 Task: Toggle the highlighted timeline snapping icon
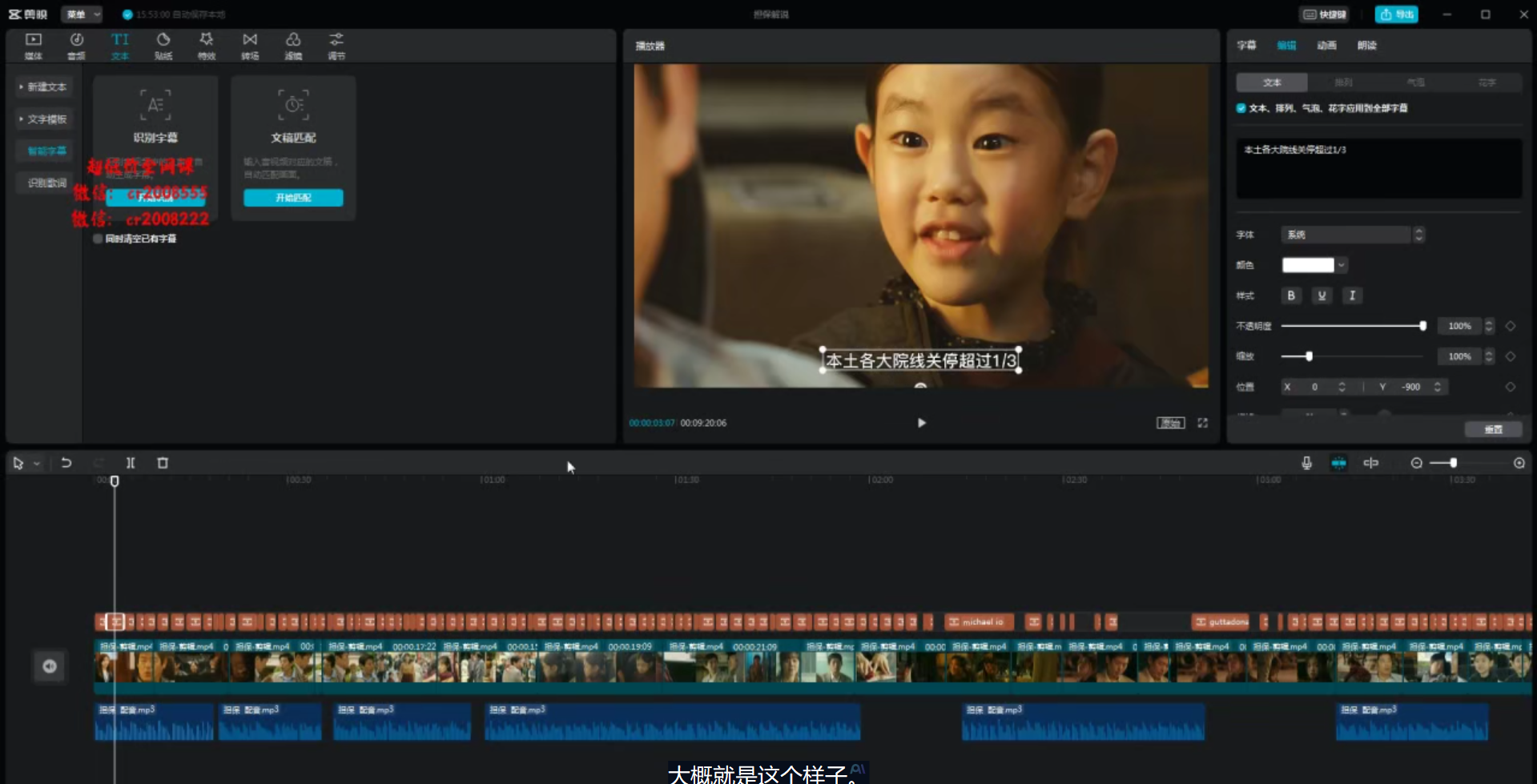coord(1338,463)
